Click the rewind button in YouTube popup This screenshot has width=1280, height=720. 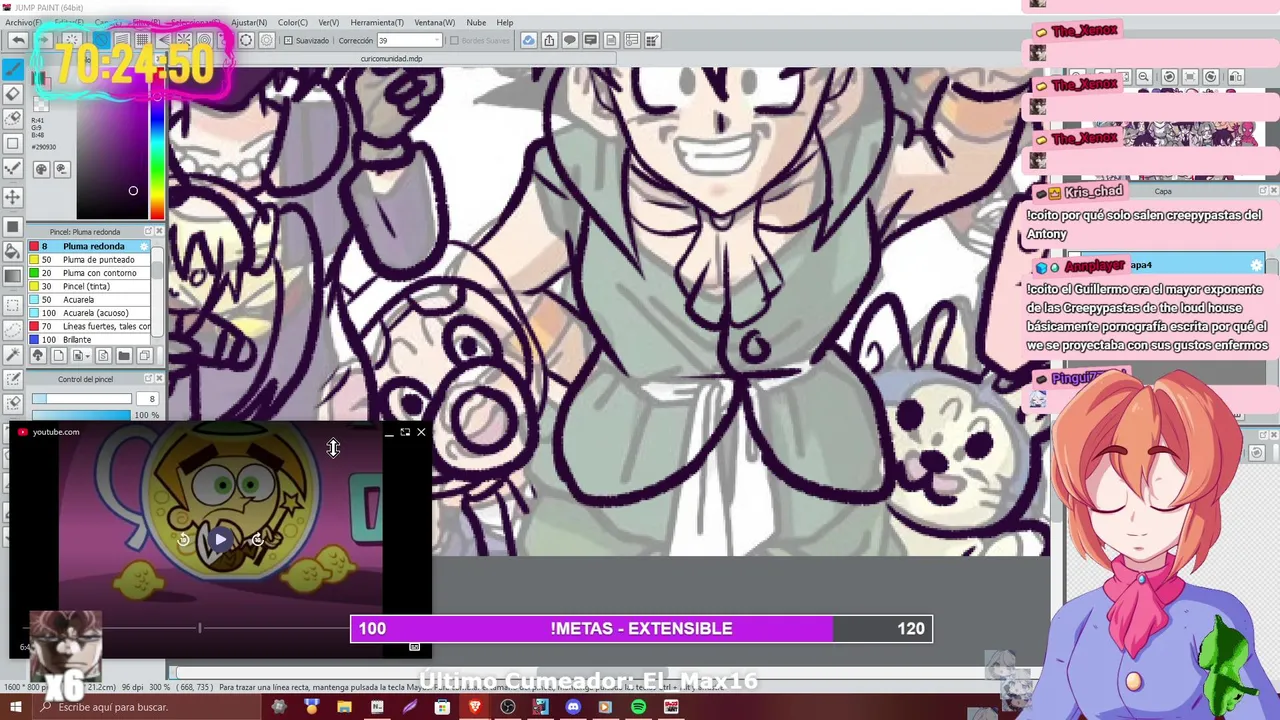183,539
